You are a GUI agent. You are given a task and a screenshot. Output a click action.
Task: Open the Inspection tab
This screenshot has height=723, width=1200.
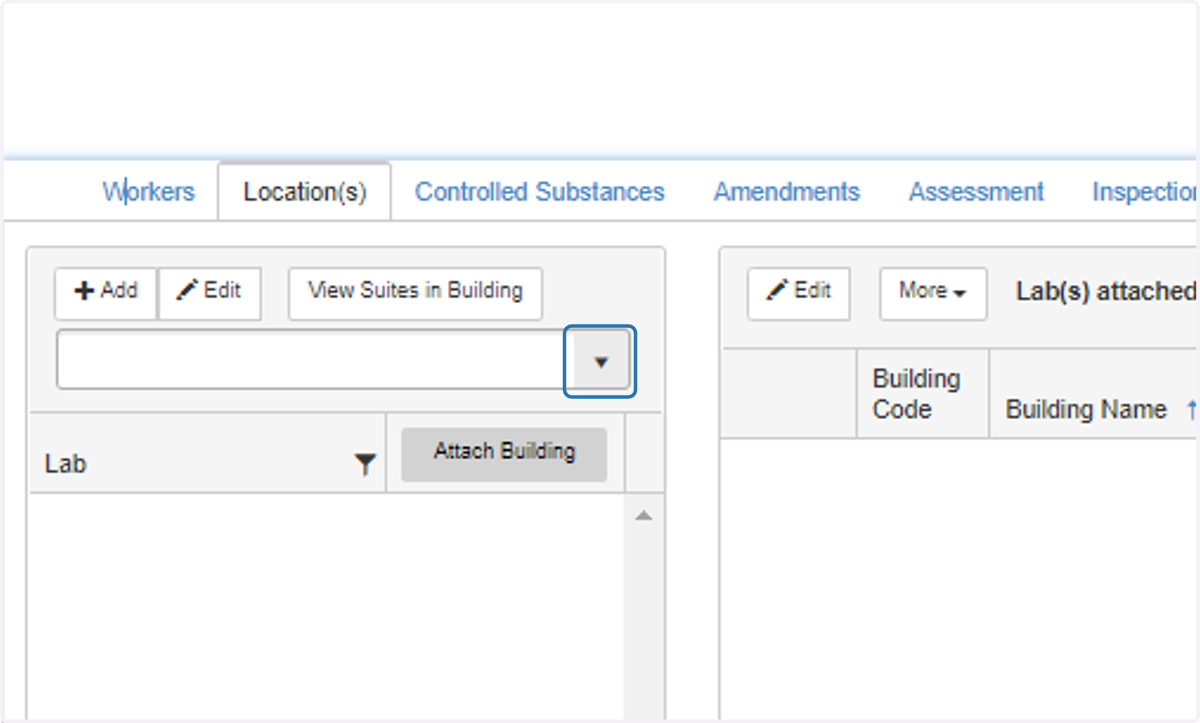click(1145, 192)
